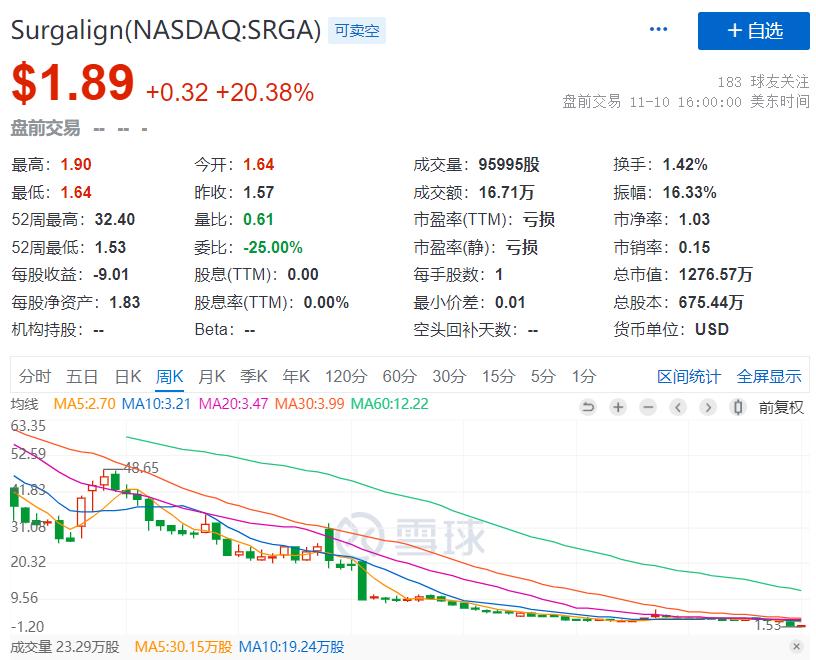Open the candlestick drawing tool icon
This screenshot has width=816, height=660.
point(737,408)
